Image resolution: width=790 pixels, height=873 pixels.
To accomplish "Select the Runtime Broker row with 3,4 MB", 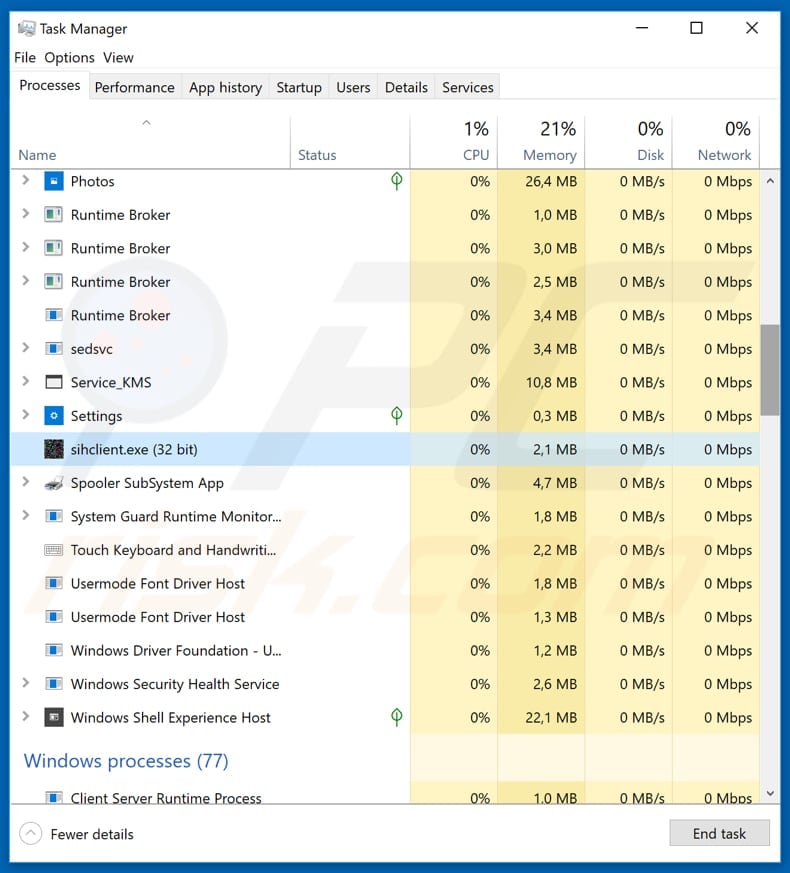I will (x=385, y=316).
